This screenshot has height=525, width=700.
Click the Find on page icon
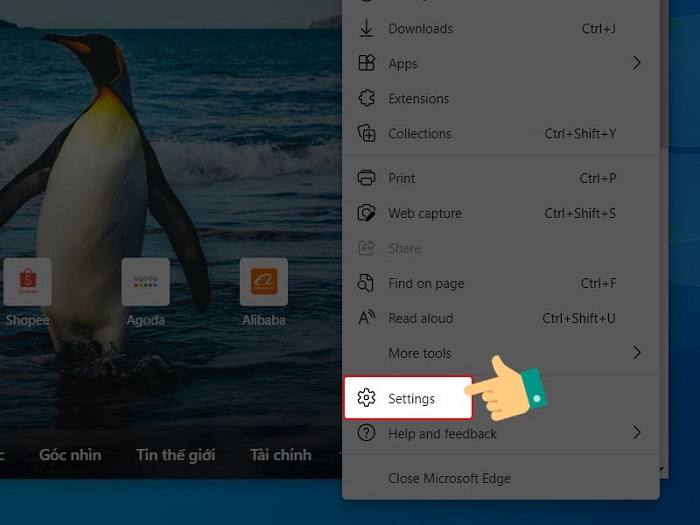click(x=367, y=283)
